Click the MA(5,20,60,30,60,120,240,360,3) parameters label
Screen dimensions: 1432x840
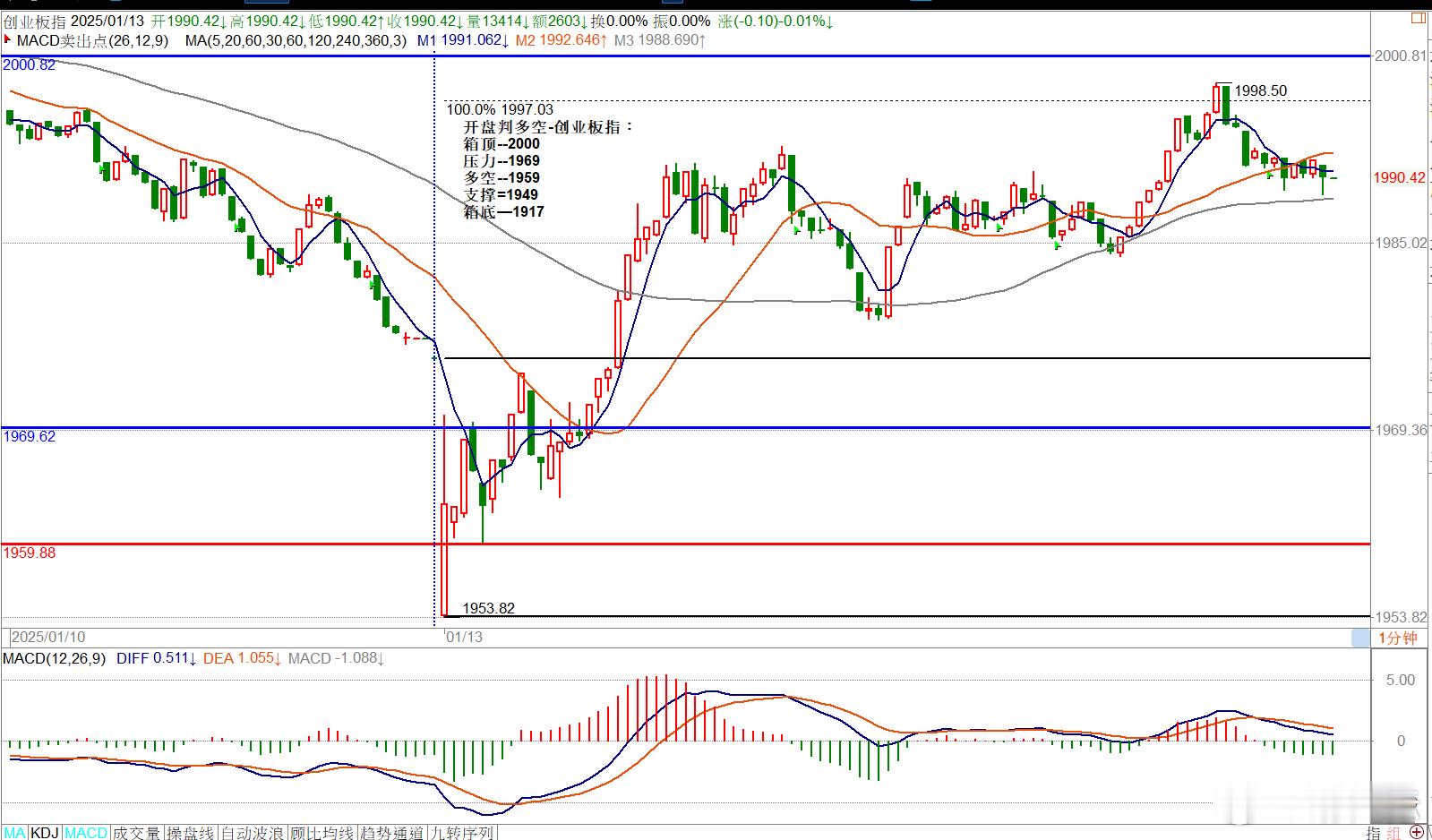click(296, 40)
